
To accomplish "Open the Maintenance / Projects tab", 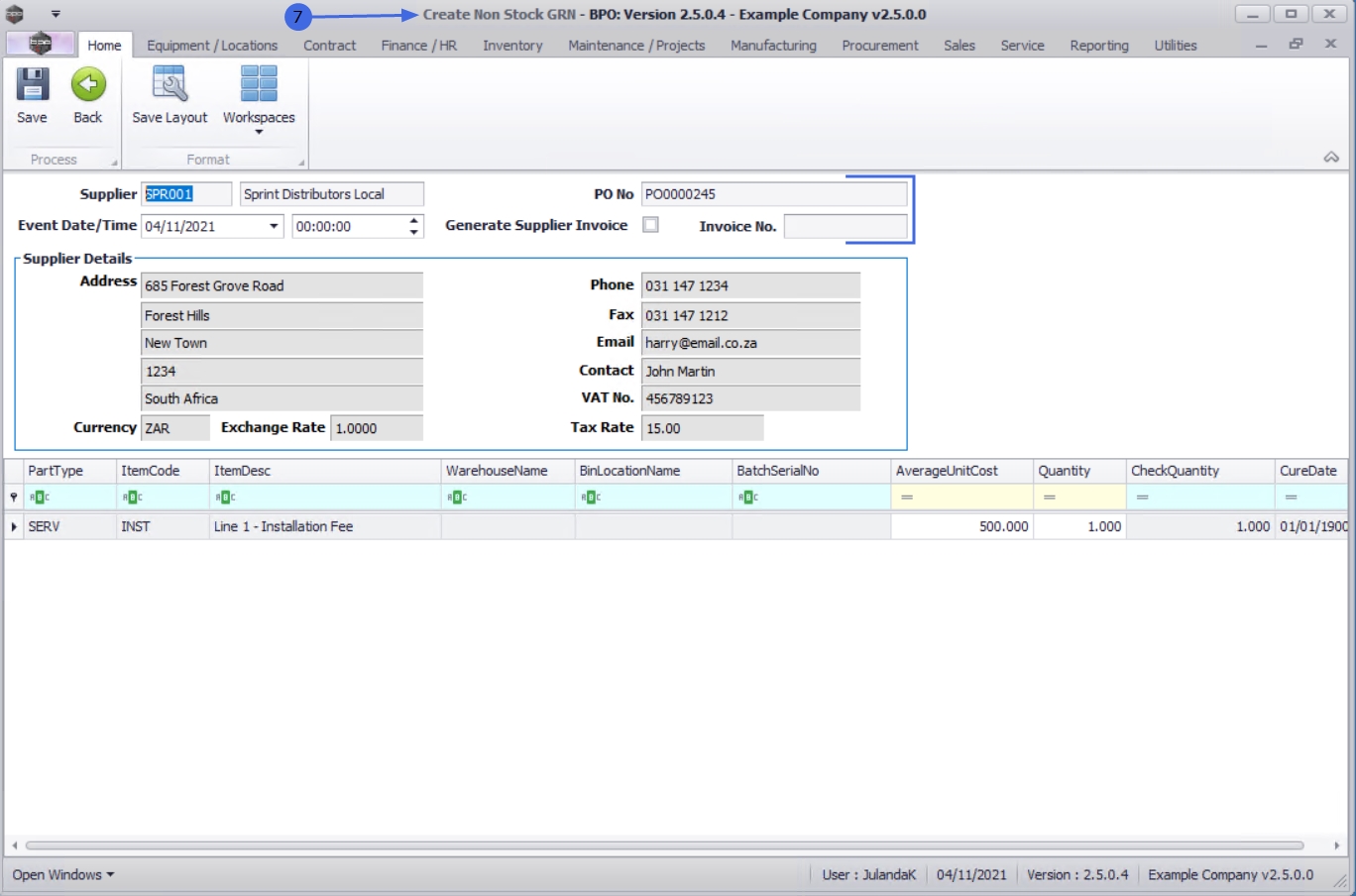I will pos(636,46).
